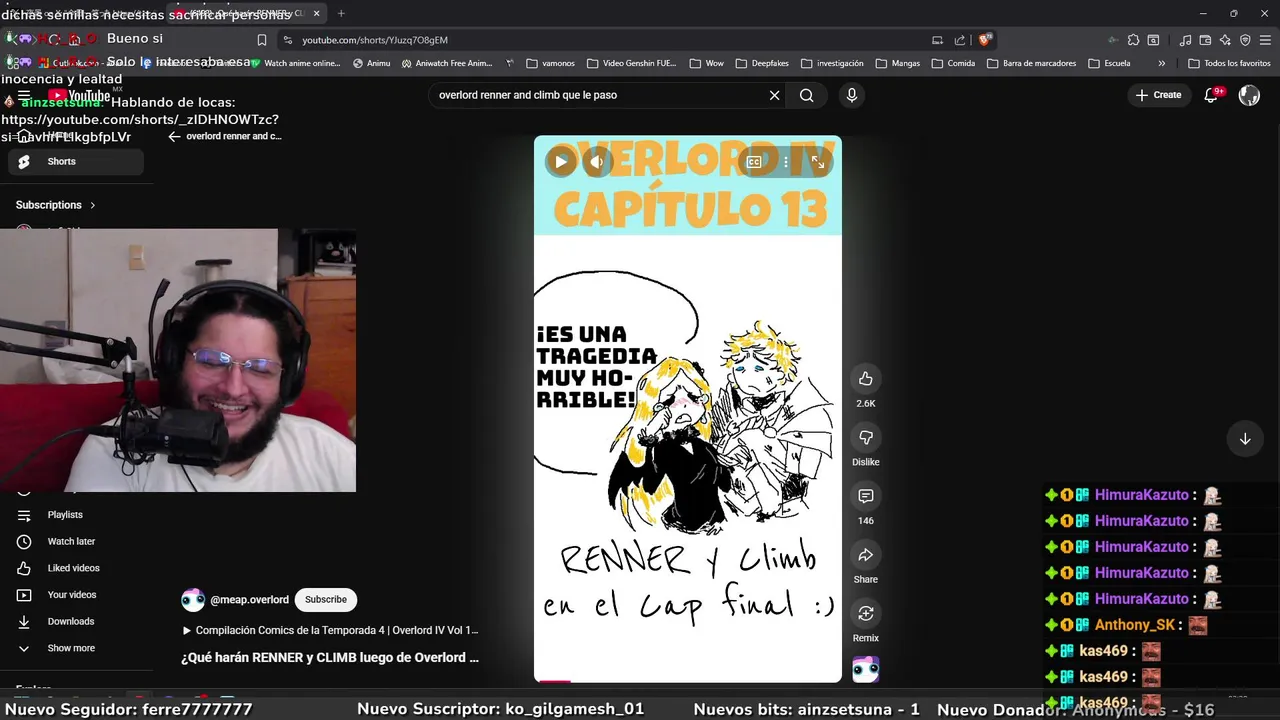Screen dimensions: 1280x720
Task: Click the address bar share icon
Action: pyautogui.click(x=960, y=40)
